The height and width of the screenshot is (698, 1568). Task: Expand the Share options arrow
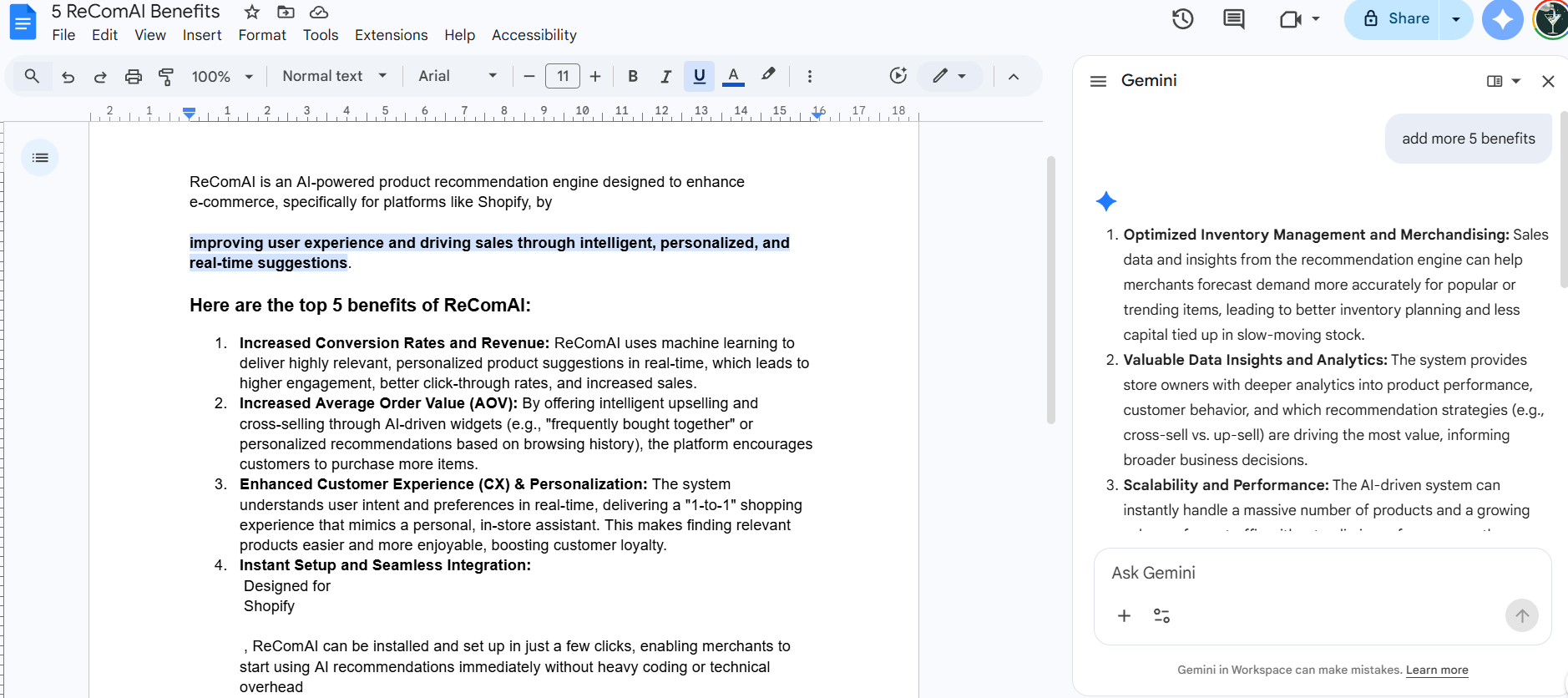(x=1456, y=19)
